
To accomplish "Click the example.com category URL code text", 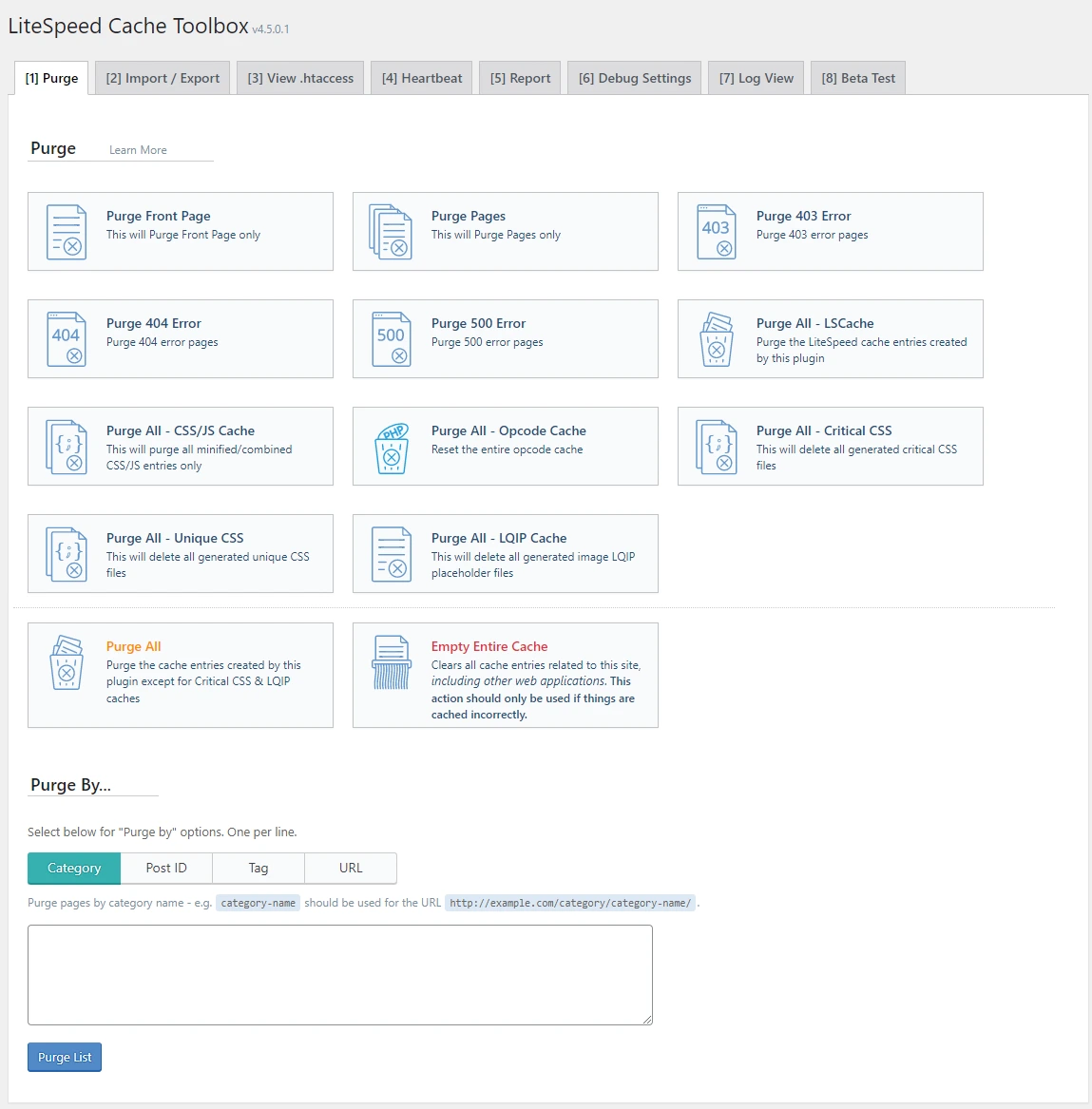I will (x=570, y=903).
